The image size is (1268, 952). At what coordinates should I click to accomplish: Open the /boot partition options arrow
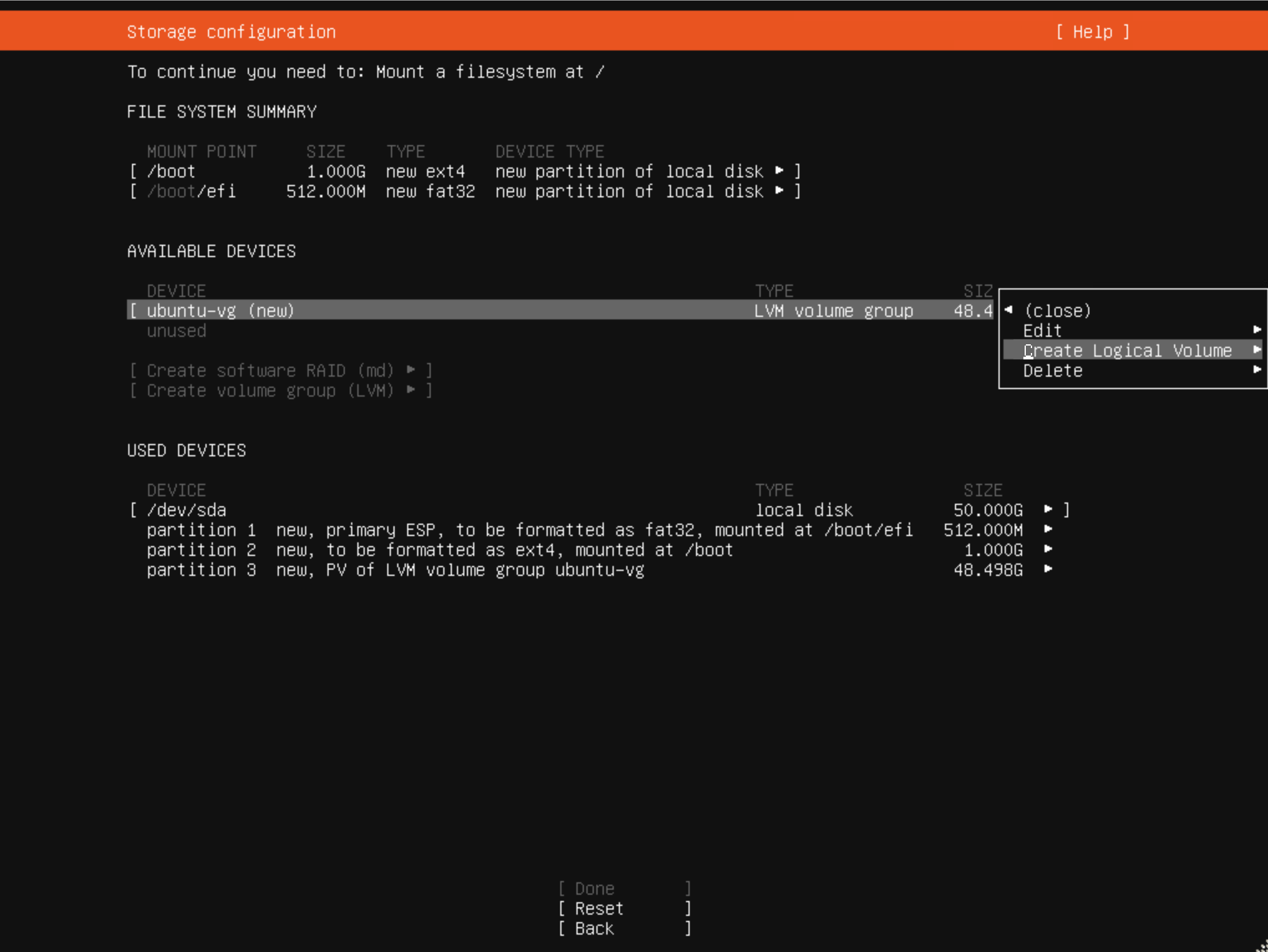(781, 171)
